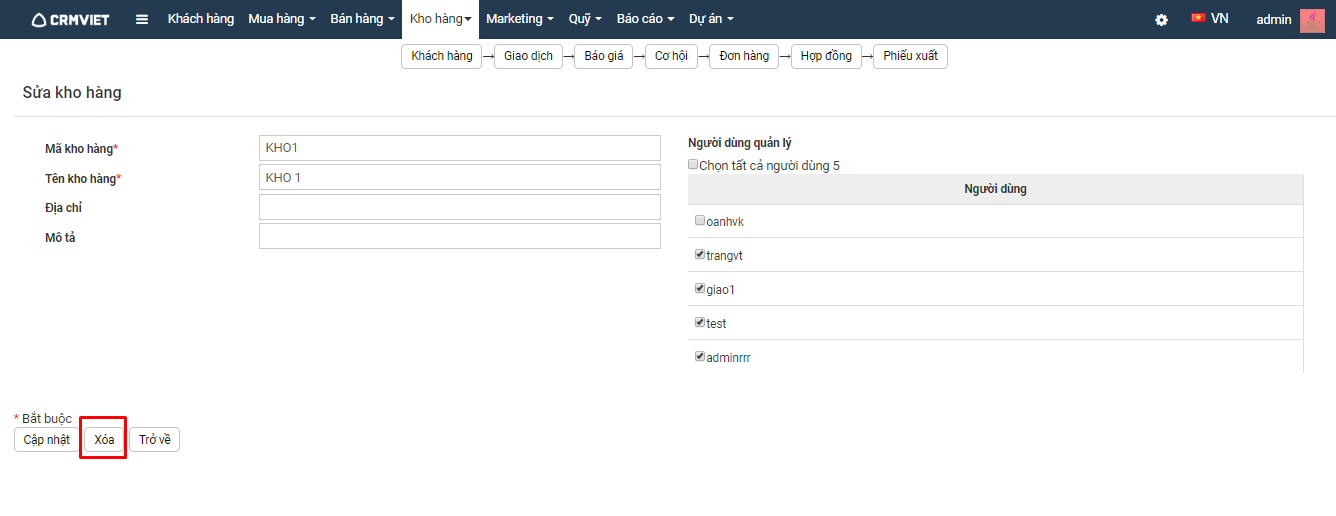
Task: Toggle the hamburger sidebar menu icon
Action: pyautogui.click(x=142, y=19)
